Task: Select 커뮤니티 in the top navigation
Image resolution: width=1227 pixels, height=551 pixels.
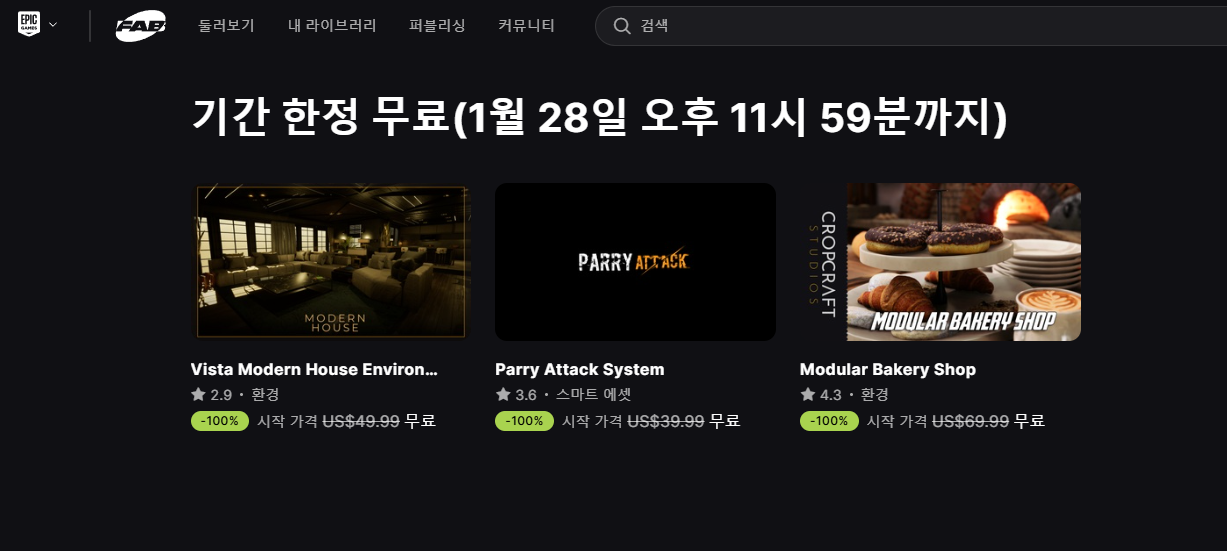Action: pyautogui.click(x=526, y=26)
